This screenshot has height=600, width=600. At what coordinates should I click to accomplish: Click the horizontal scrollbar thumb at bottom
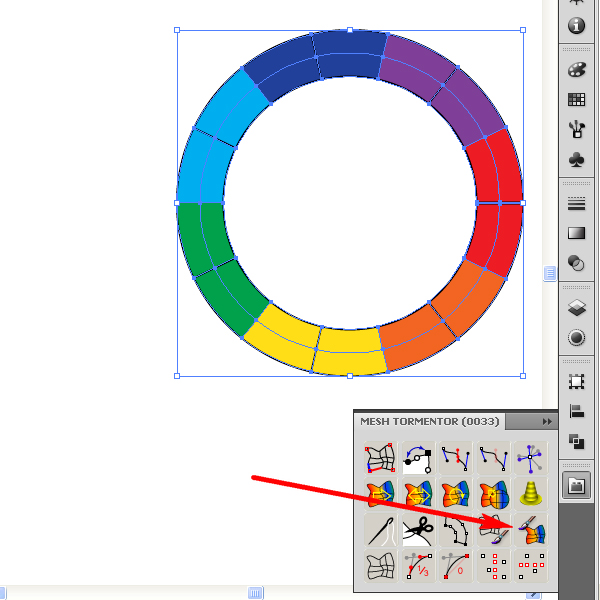coord(255,593)
